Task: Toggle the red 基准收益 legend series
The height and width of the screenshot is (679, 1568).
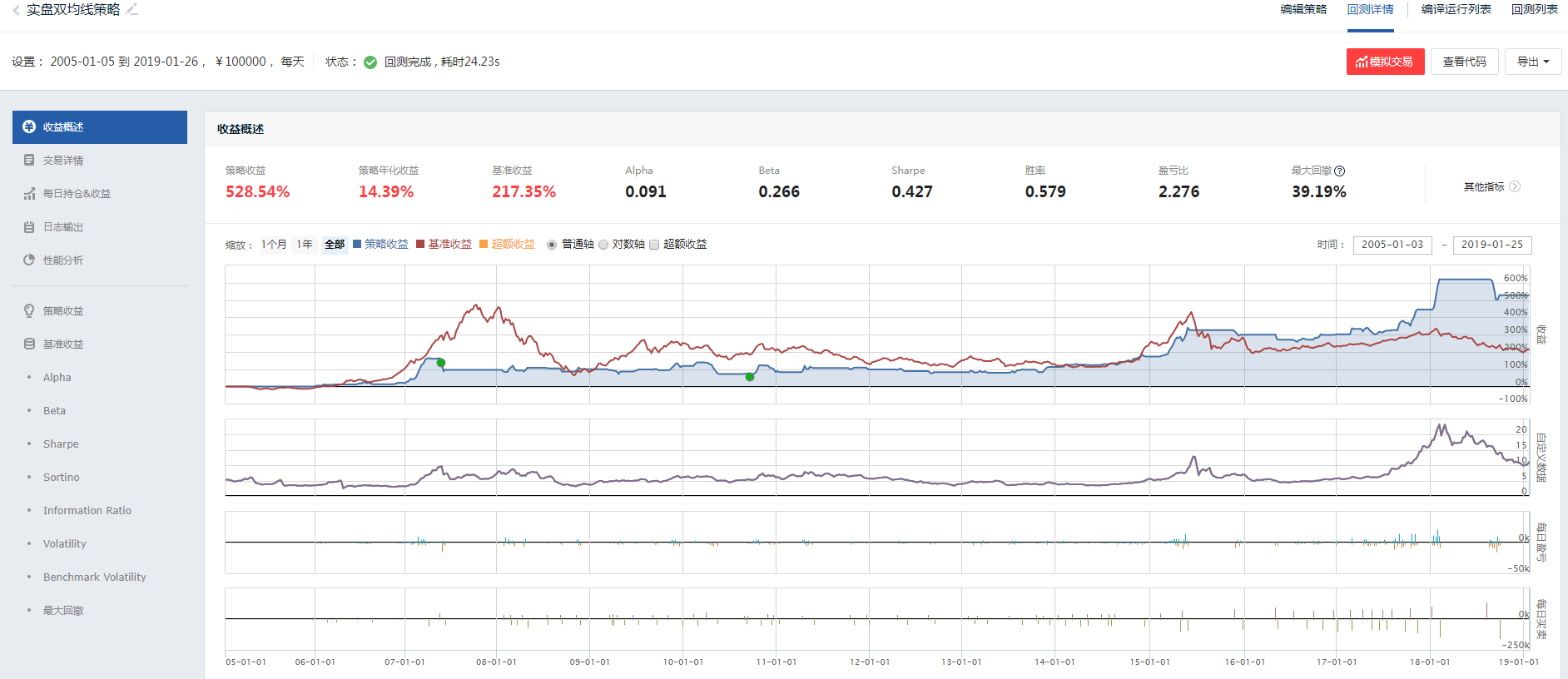Action: [x=444, y=244]
